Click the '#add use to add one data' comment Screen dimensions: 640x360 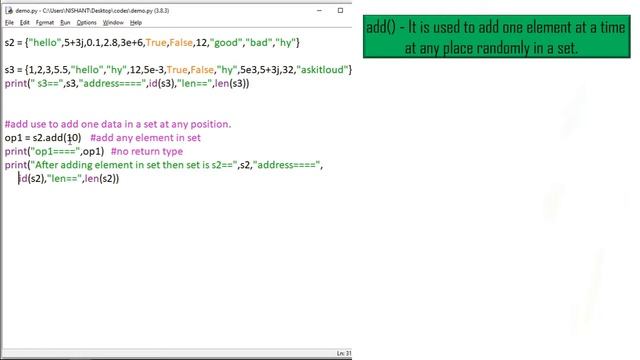tap(118, 124)
